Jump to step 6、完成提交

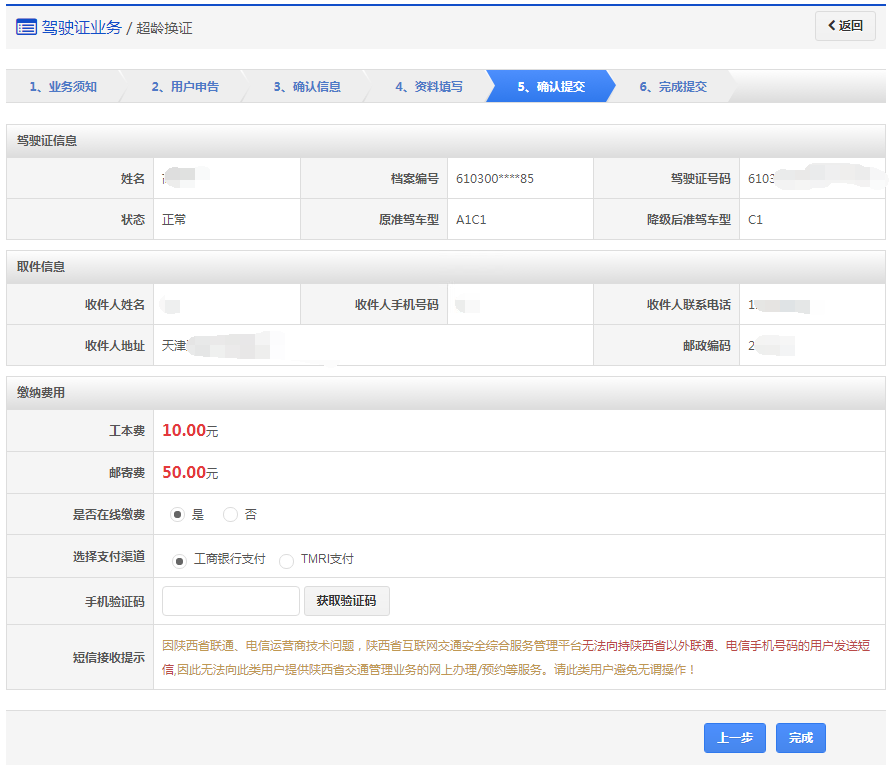(x=673, y=87)
